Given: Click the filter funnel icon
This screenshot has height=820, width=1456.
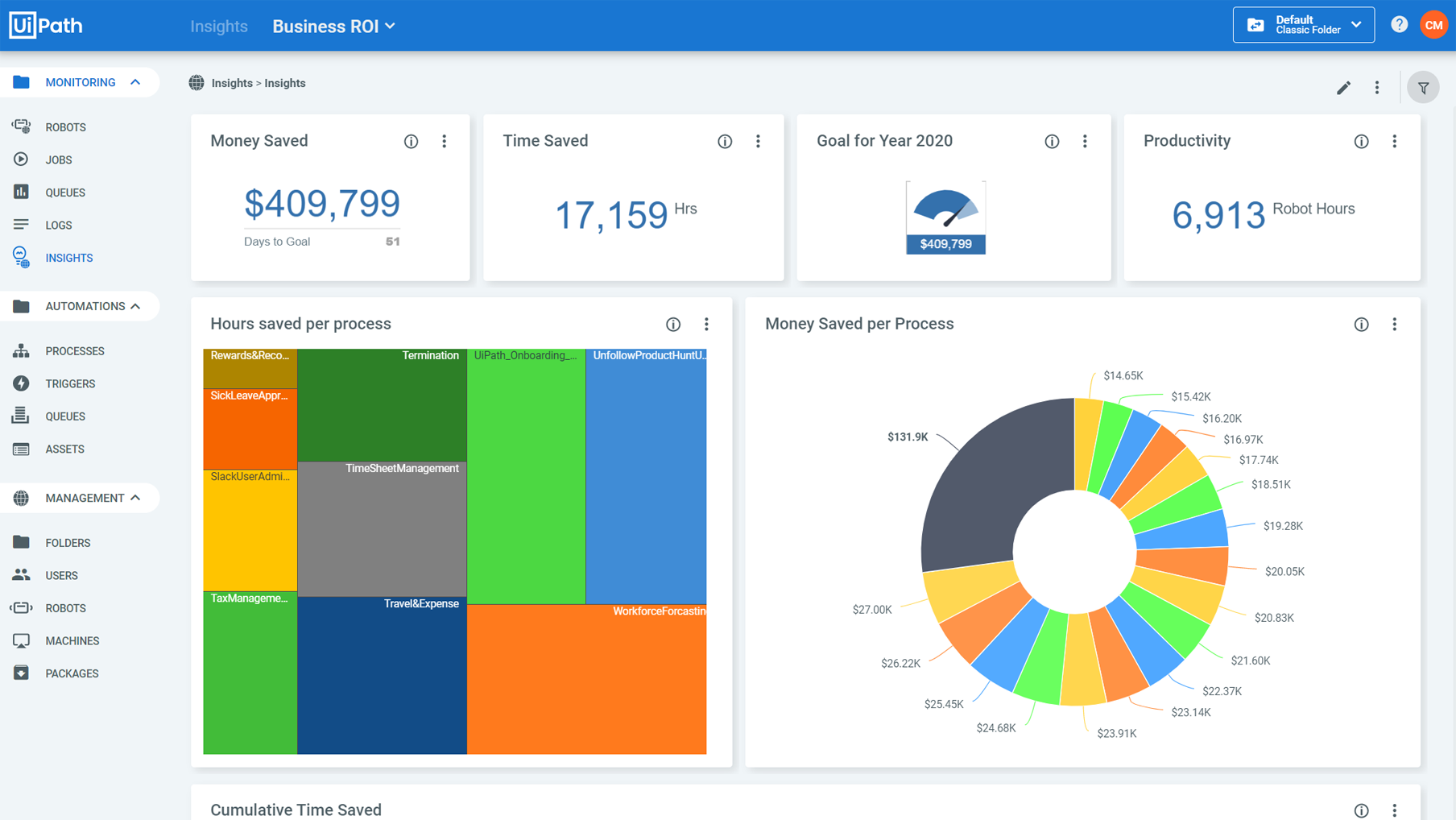Looking at the screenshot, I should tap(1423, 88).
